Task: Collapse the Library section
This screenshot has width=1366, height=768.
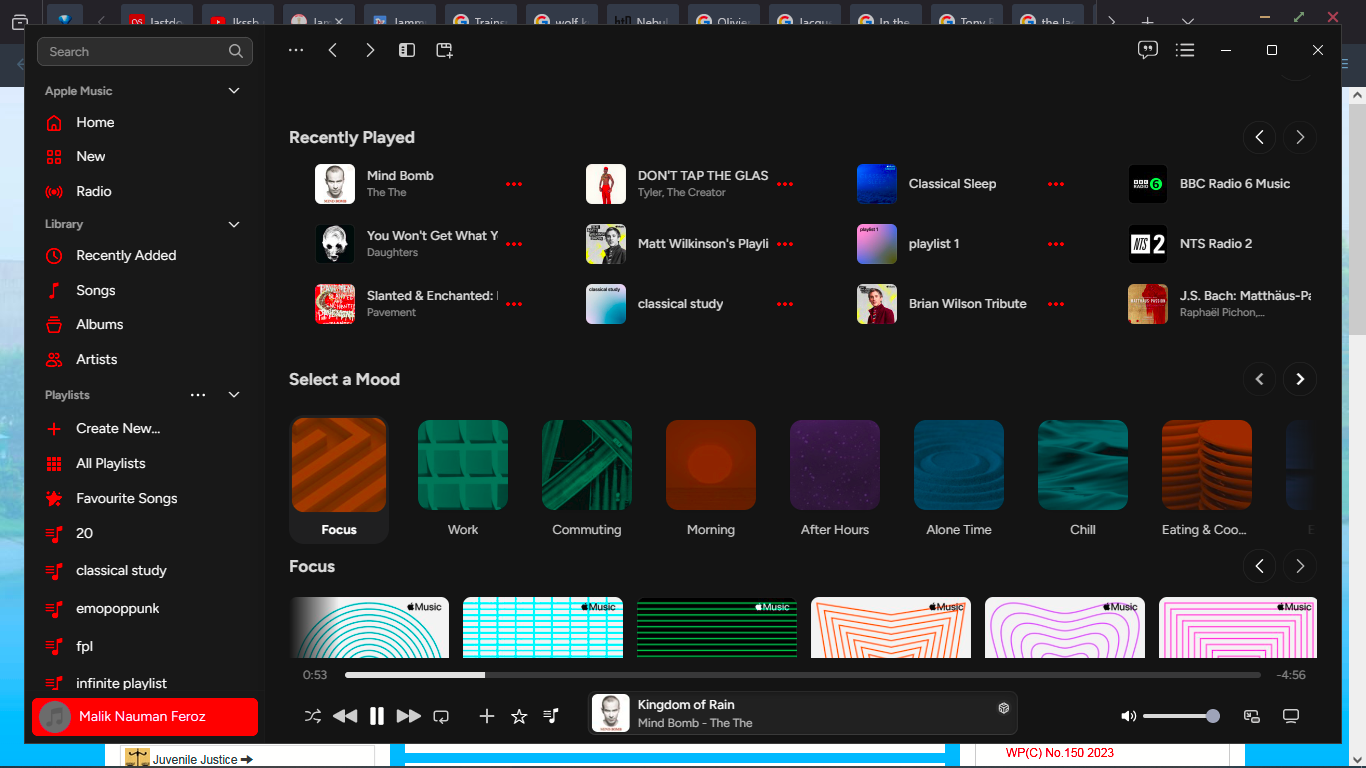Action: click(x=234, y=224)
